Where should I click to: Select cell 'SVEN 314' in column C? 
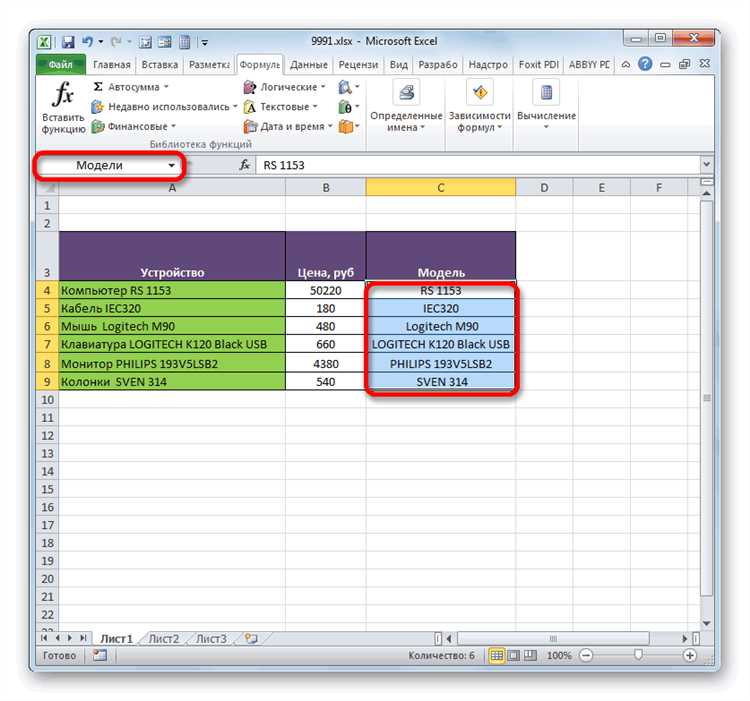(x=441, y=382)
